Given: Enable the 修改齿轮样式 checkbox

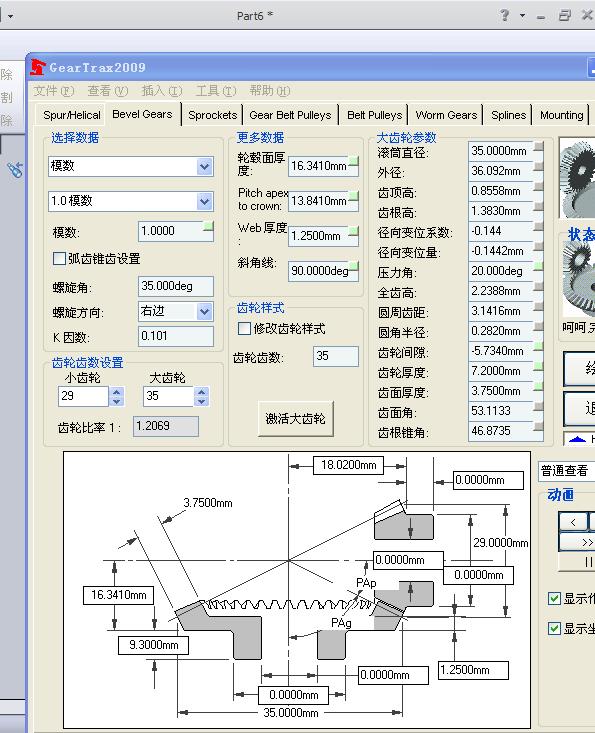Looking at the screenshot, I should (244, 328).
